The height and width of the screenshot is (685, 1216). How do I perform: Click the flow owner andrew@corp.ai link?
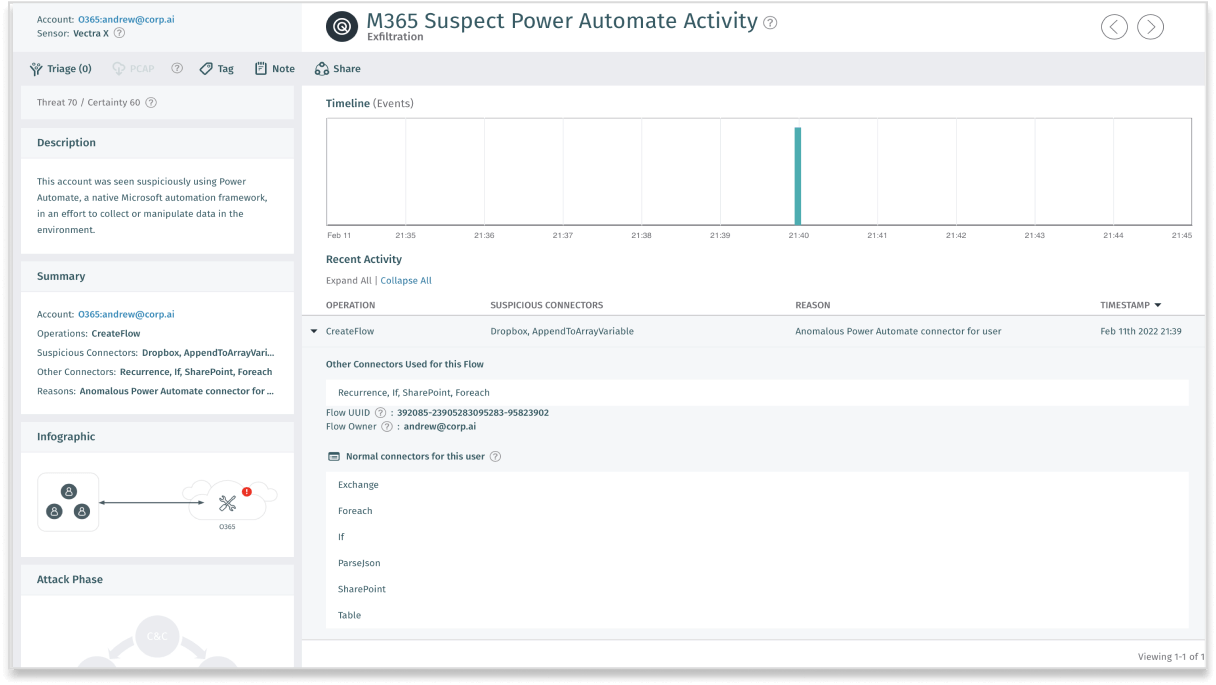click(x=442, y=426)
